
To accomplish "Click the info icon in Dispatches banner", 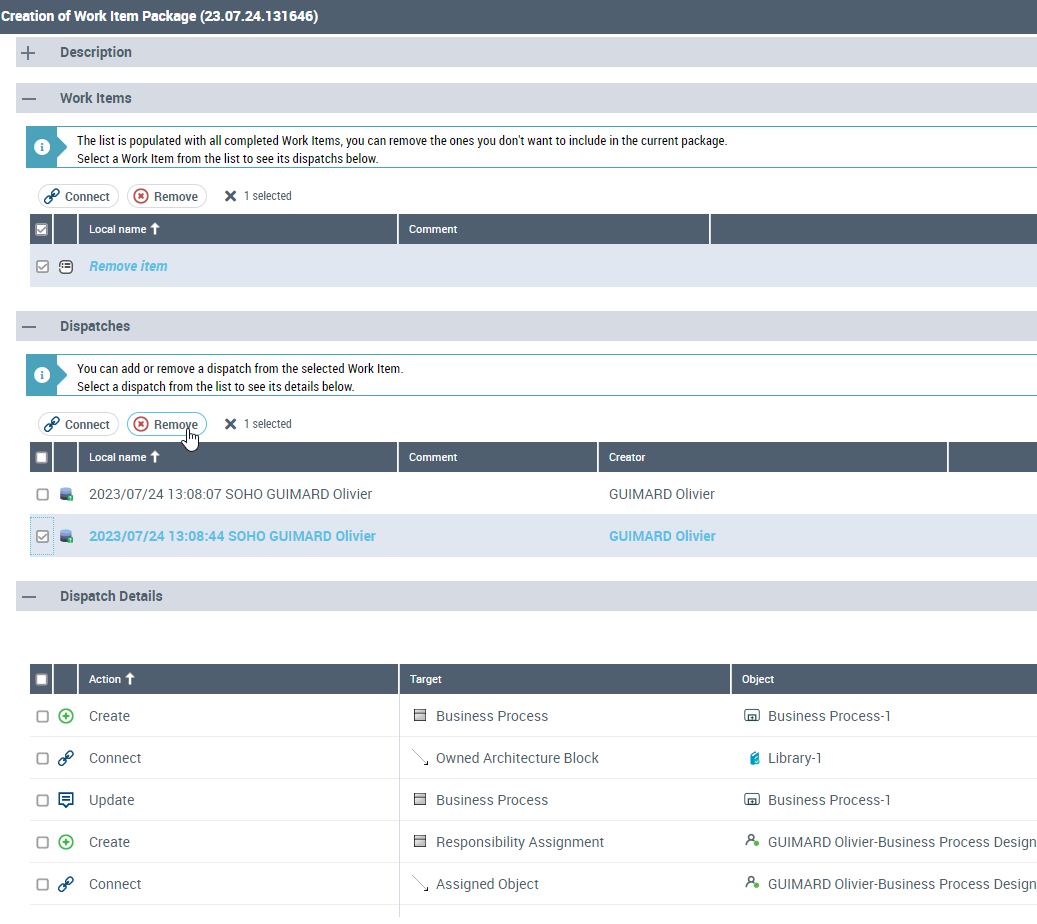I will coord(42,375).
